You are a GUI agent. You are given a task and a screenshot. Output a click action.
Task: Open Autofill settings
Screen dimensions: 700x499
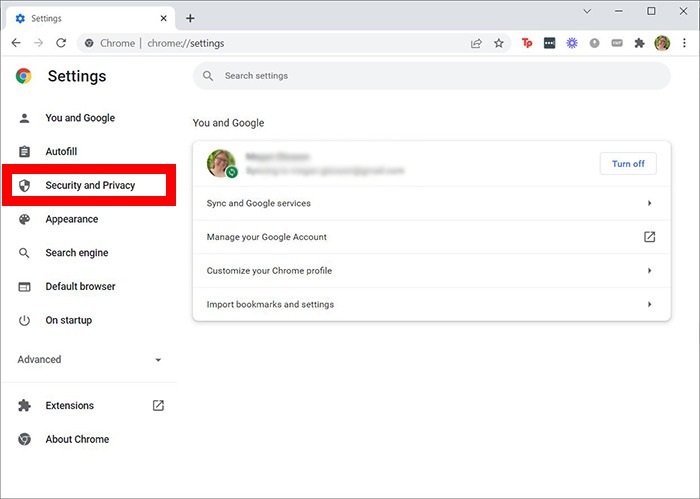[61, 152]
